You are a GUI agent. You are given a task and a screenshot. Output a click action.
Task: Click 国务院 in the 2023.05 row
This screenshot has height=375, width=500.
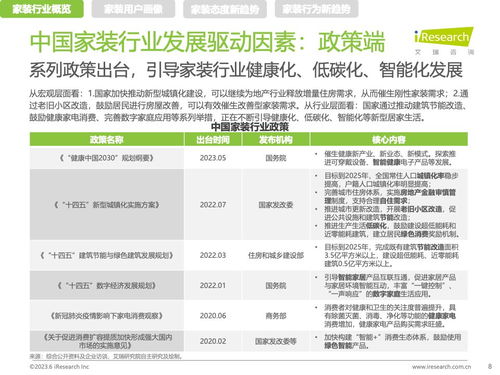(276, 158)
